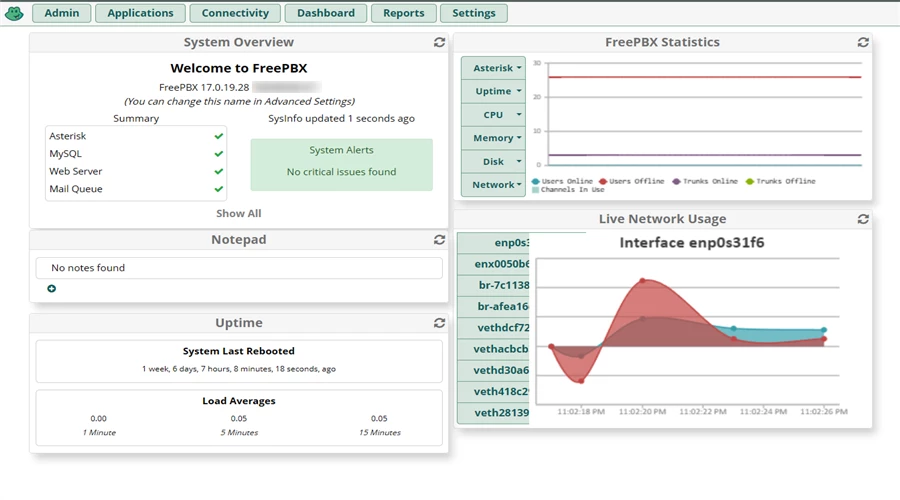
Task: Click the SysInfo updated timestamp text
Action: [342, 118]
